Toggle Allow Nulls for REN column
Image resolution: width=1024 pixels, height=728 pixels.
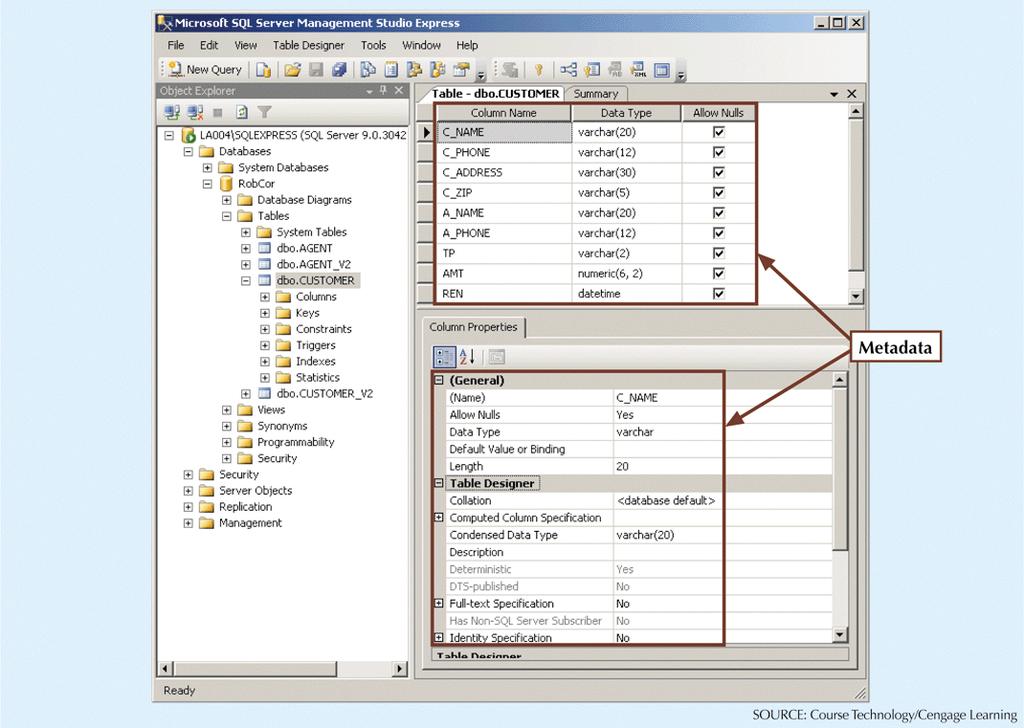pyautogui.click(x=718, y=294)
